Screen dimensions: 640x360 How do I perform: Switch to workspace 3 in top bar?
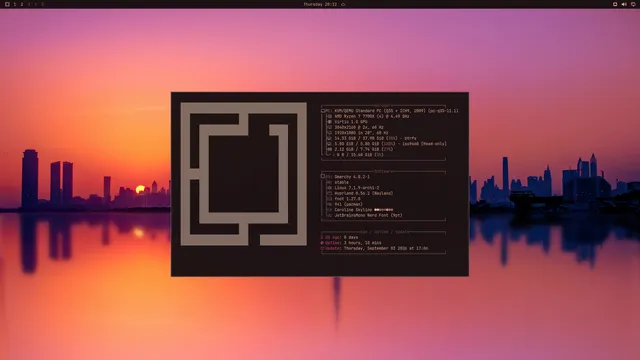pos(29,4)
